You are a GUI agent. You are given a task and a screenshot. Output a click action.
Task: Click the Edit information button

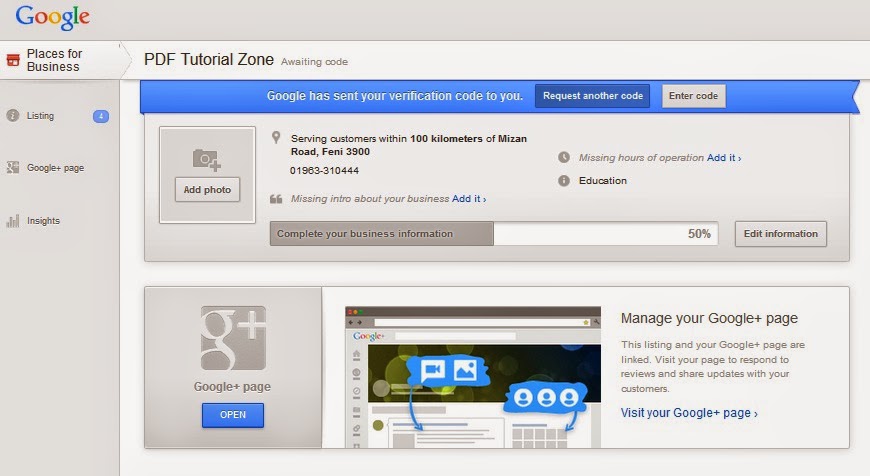coord(781,234)
